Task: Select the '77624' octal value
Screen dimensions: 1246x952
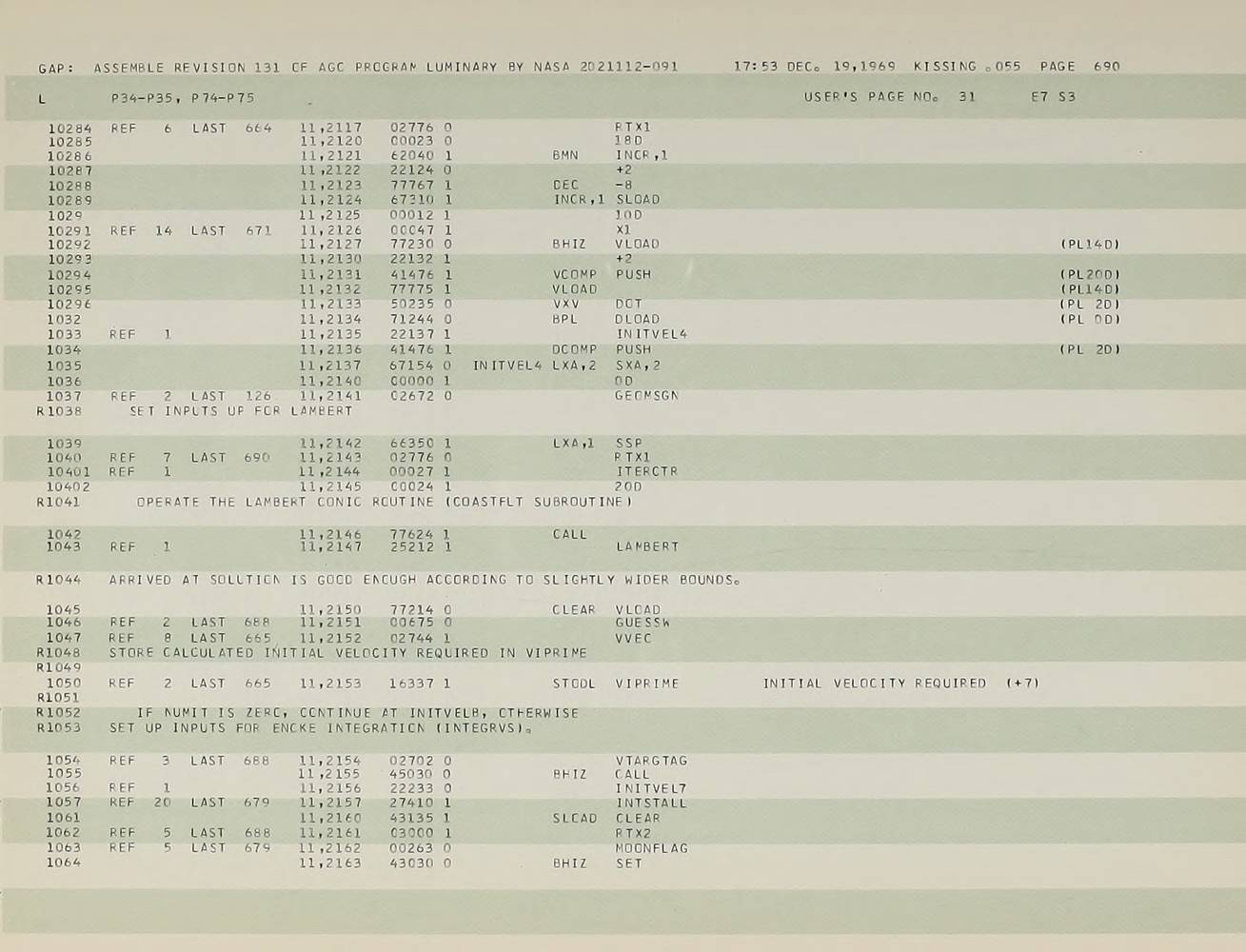Action: click(412, 535)
